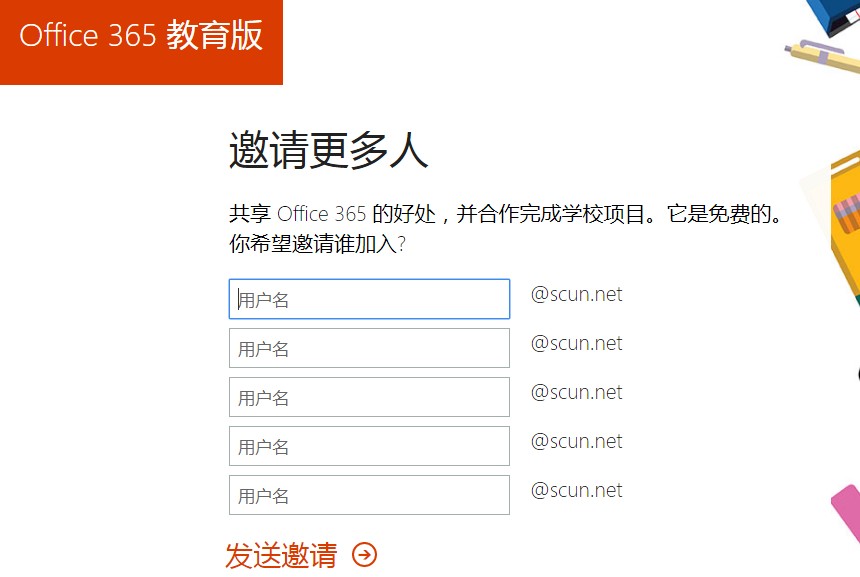Click the @scun.net label beside fourth field
The width and height of the screenshot is (860, 577).
click(576, 442)
